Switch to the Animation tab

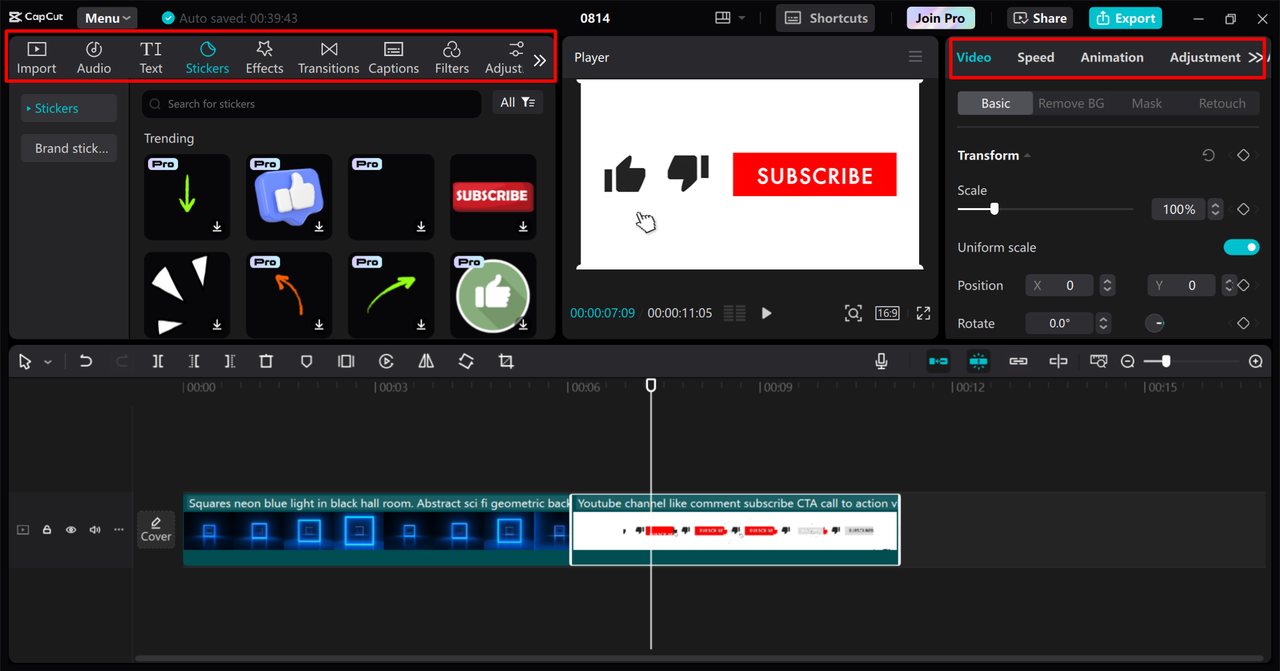point(1112,57)
